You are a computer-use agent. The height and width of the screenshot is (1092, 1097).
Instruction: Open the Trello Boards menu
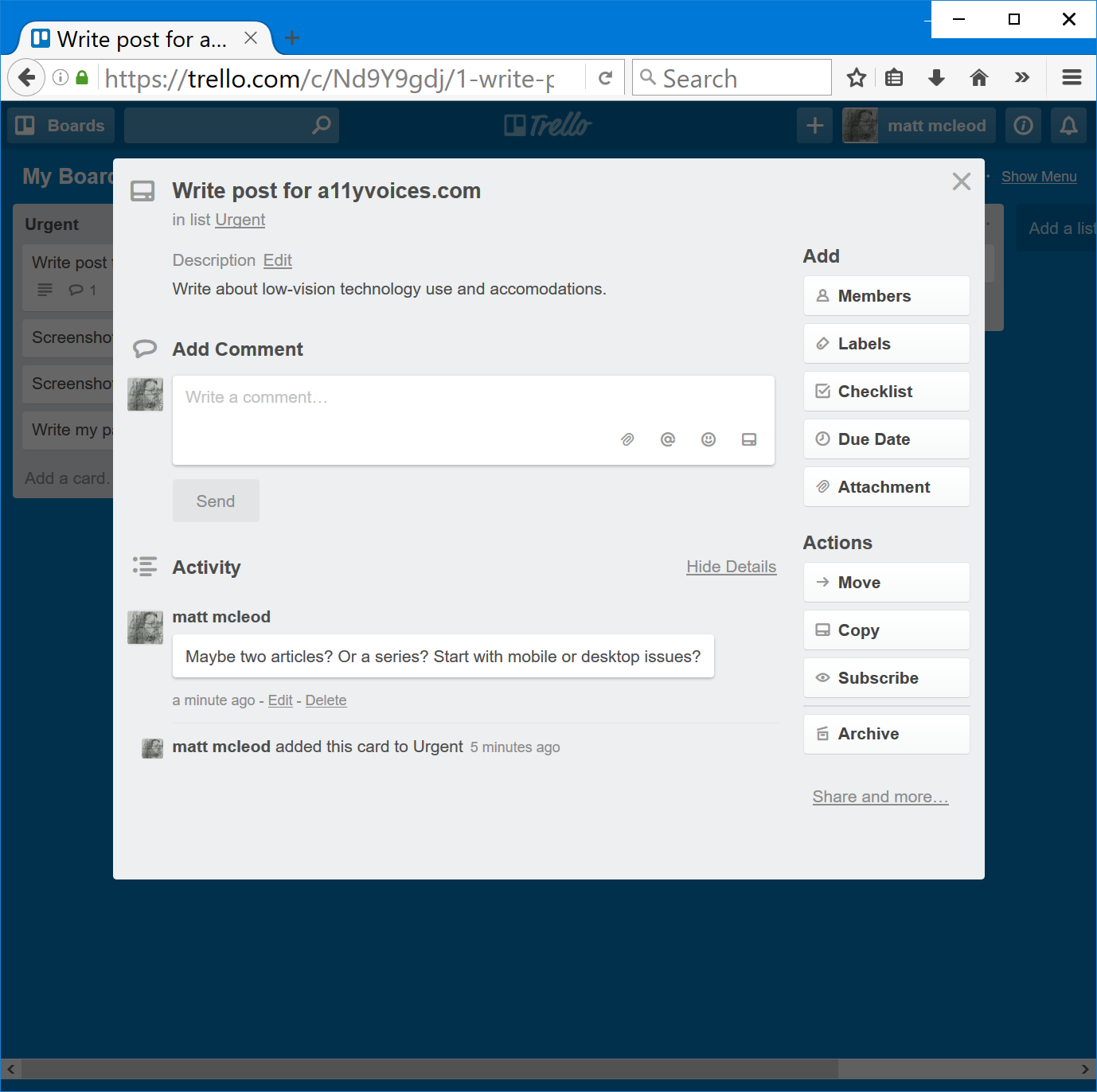[x=61, y=125]
